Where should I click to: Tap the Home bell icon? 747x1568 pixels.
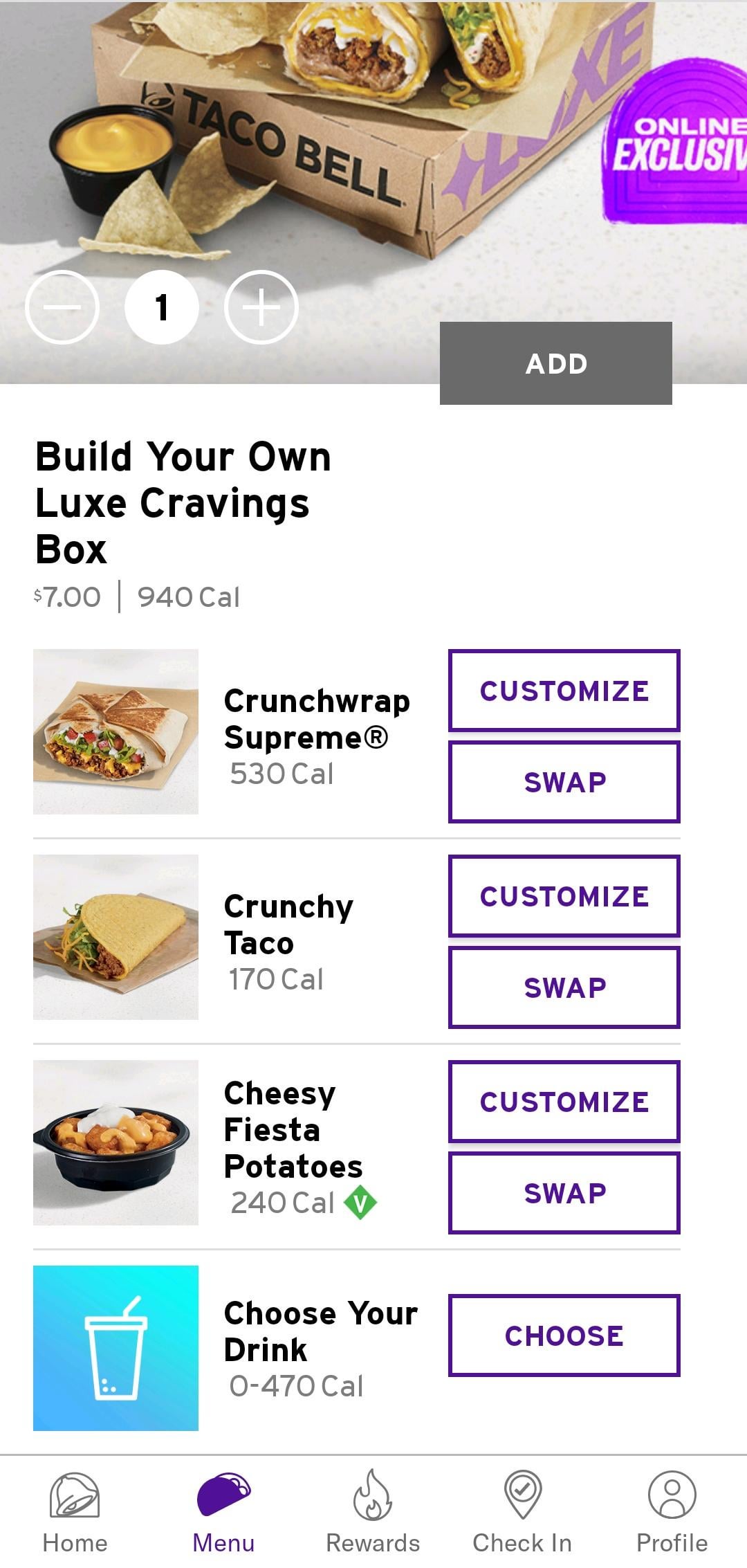75,1495
